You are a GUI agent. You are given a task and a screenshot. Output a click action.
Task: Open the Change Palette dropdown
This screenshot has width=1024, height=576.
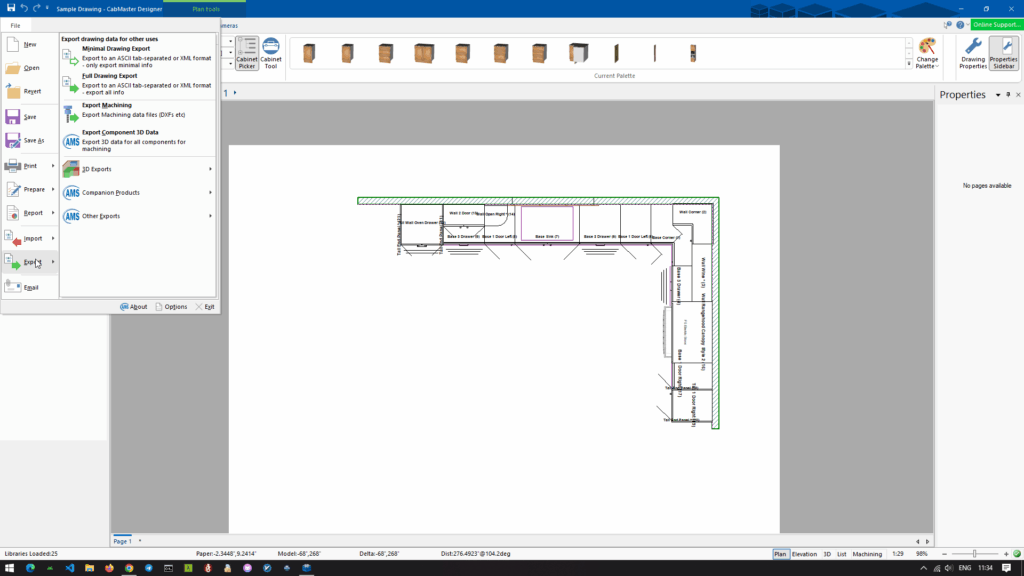click(x=927, y=53)
